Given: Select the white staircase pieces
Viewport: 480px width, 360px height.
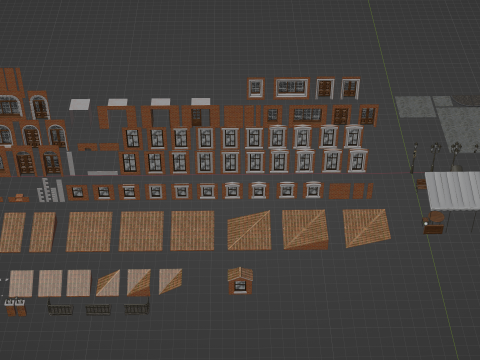Looking at the screenshot, I should click(x=51, y=190).
